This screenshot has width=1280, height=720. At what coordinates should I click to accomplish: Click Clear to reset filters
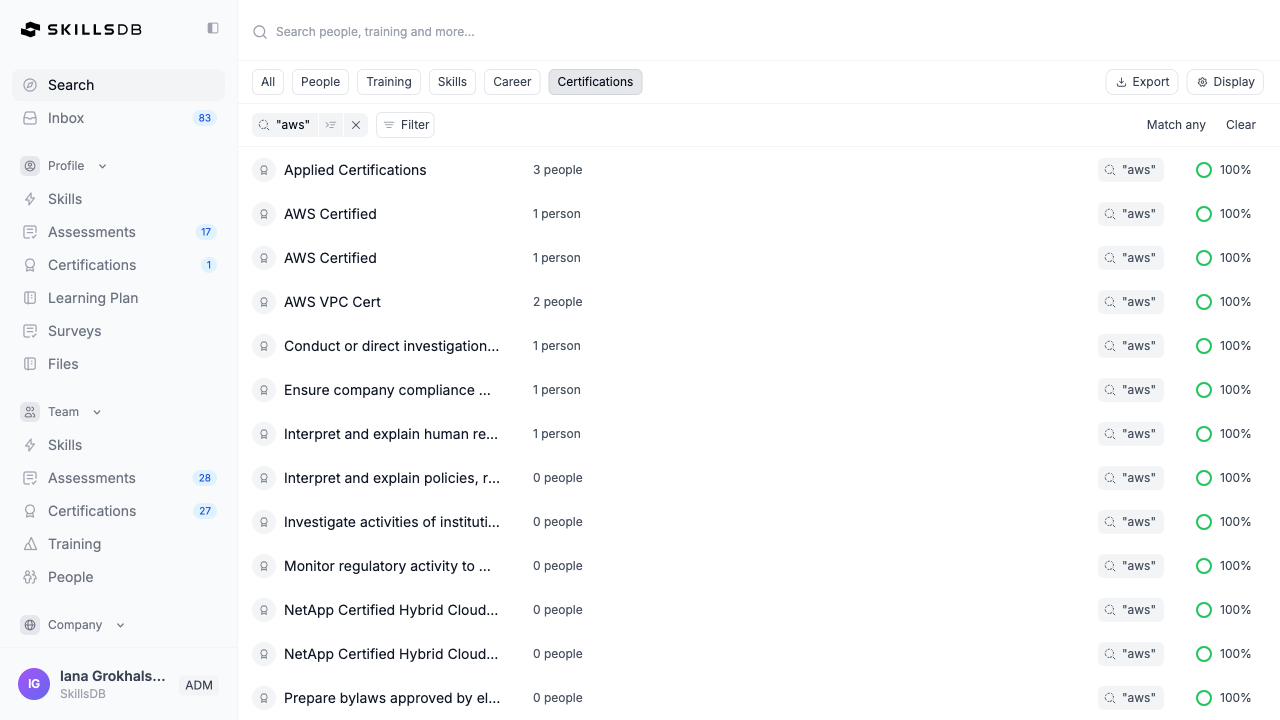coord(1240,125)
